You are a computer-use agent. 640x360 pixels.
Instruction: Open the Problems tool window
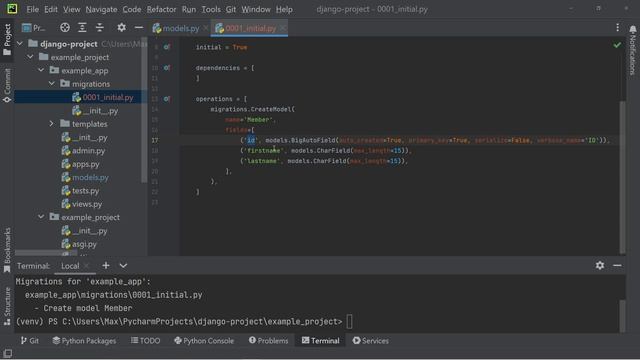tap(268, 340)
